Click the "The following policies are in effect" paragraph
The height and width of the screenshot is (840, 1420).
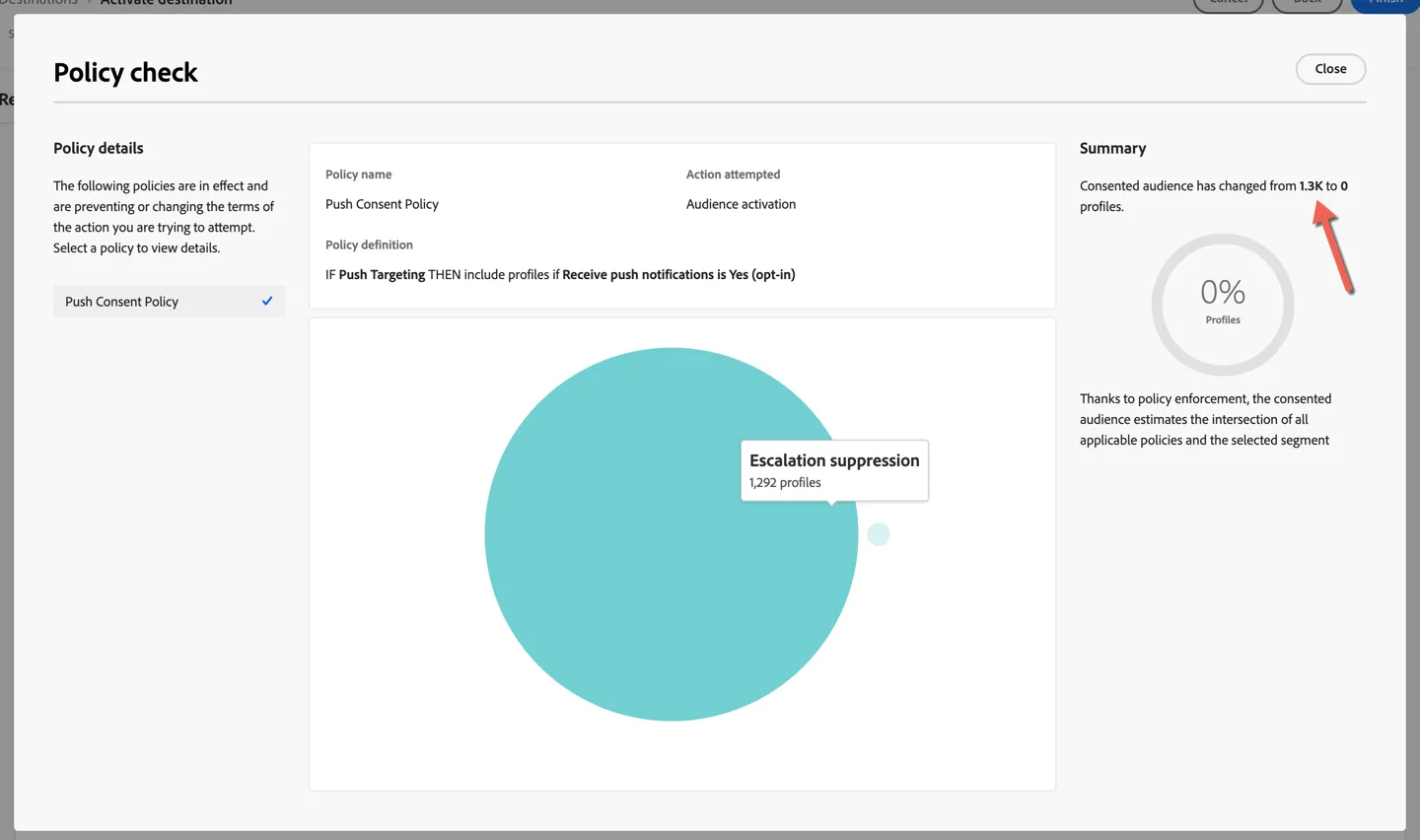(164, 217)
